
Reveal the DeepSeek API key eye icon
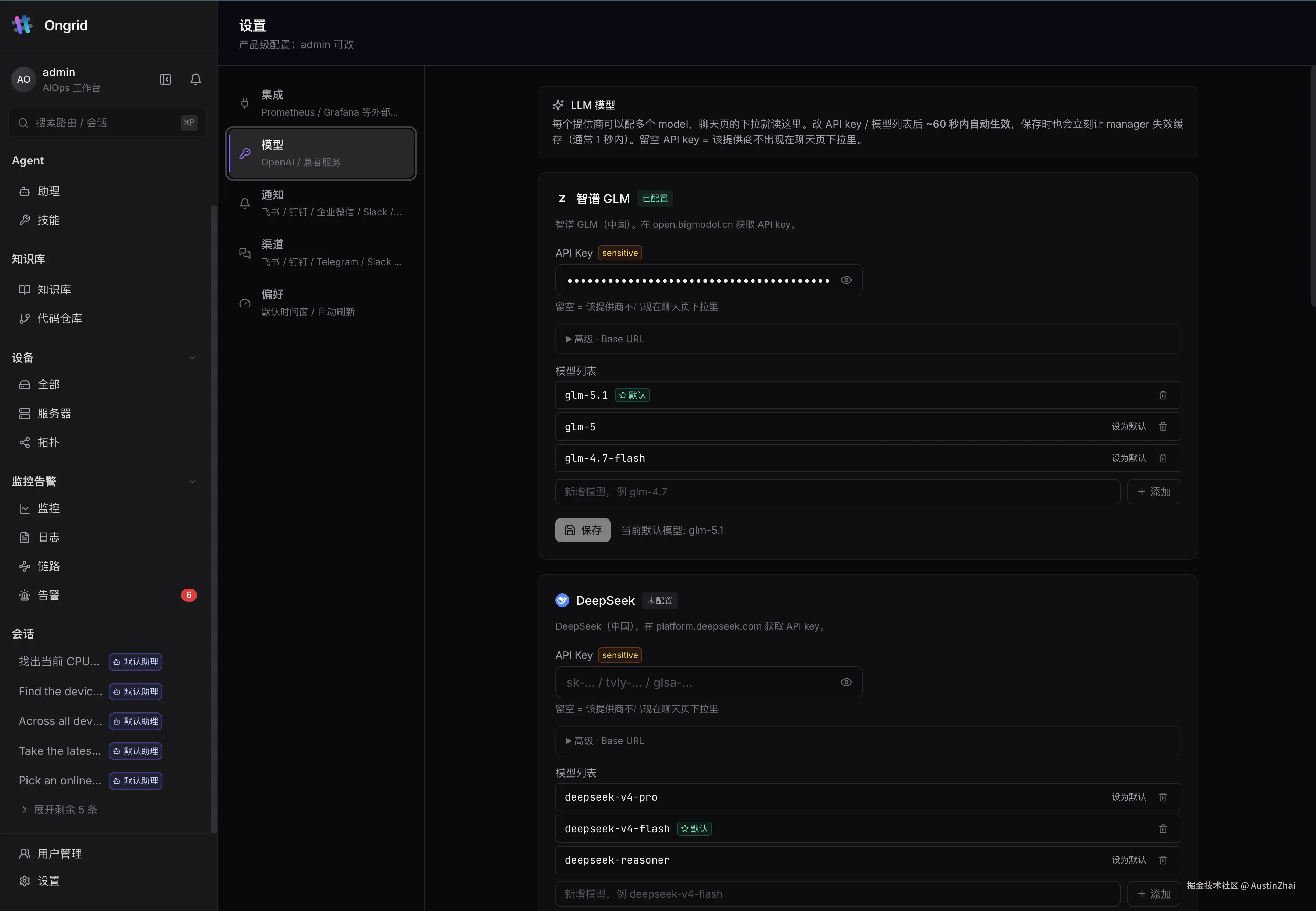tap(846, 682)
